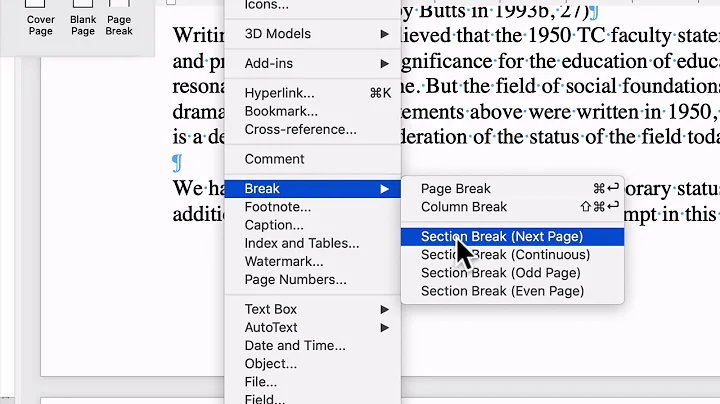Select Section Break (Continuous)
The height and width of the screenshot is (404, 720).
click(512, 255)
